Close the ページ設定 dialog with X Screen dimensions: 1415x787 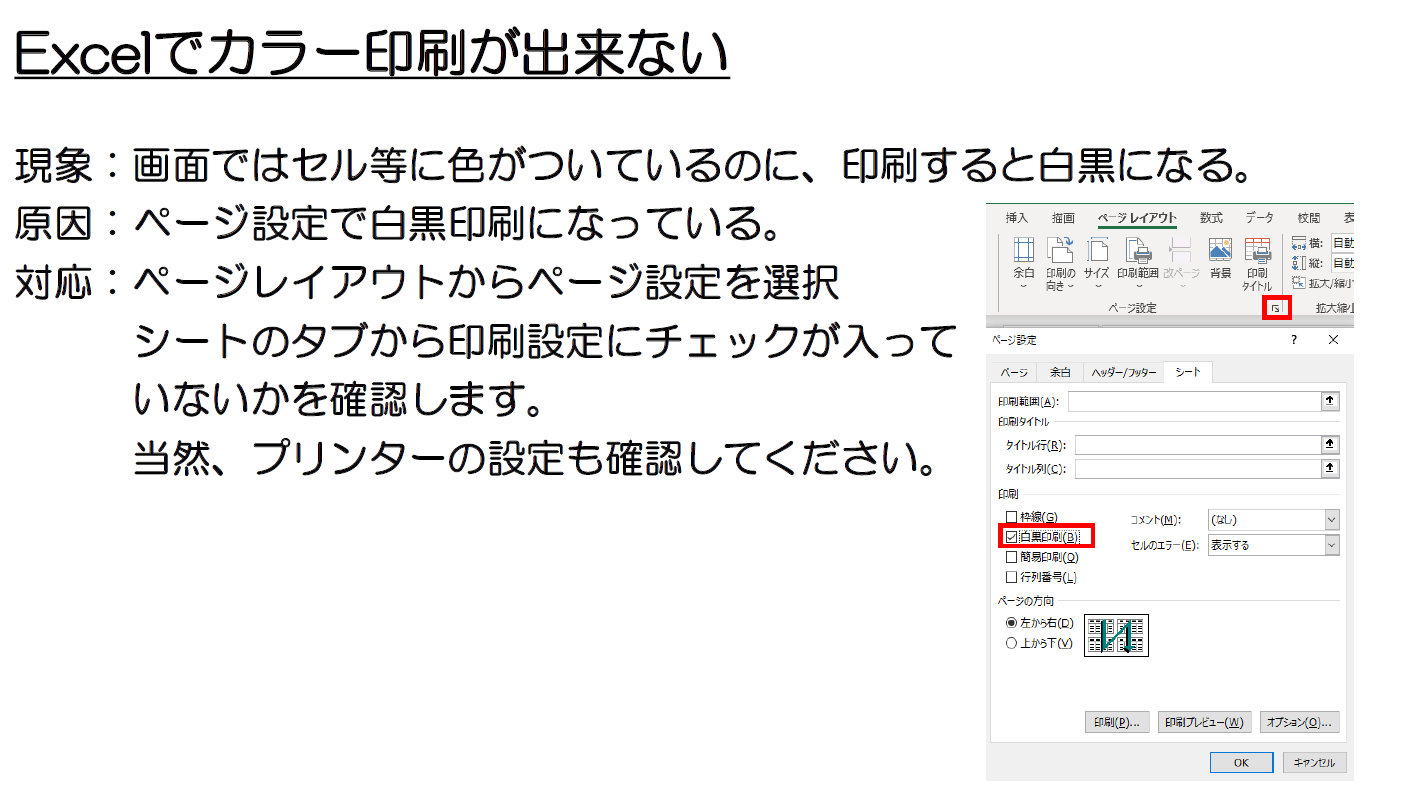(x=1333, y=340)
